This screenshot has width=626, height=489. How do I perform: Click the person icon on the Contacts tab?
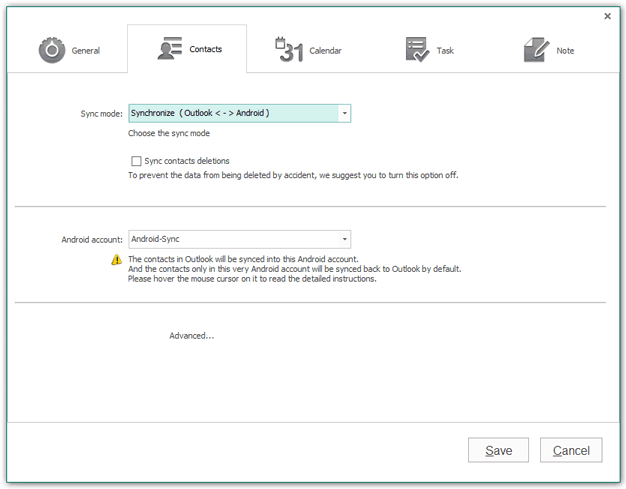170,49
